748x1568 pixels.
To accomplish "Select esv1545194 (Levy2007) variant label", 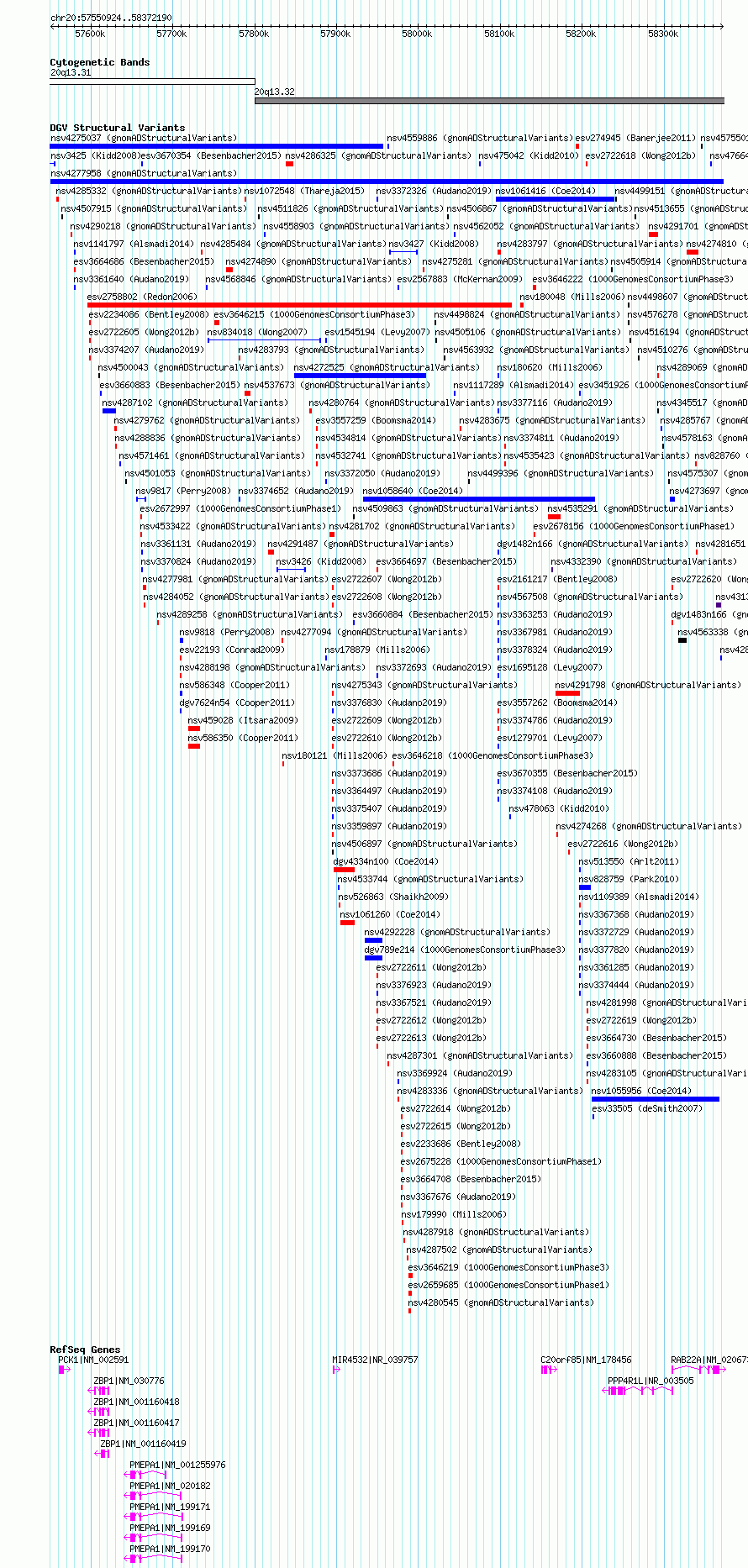I will (x=378, y=332).
